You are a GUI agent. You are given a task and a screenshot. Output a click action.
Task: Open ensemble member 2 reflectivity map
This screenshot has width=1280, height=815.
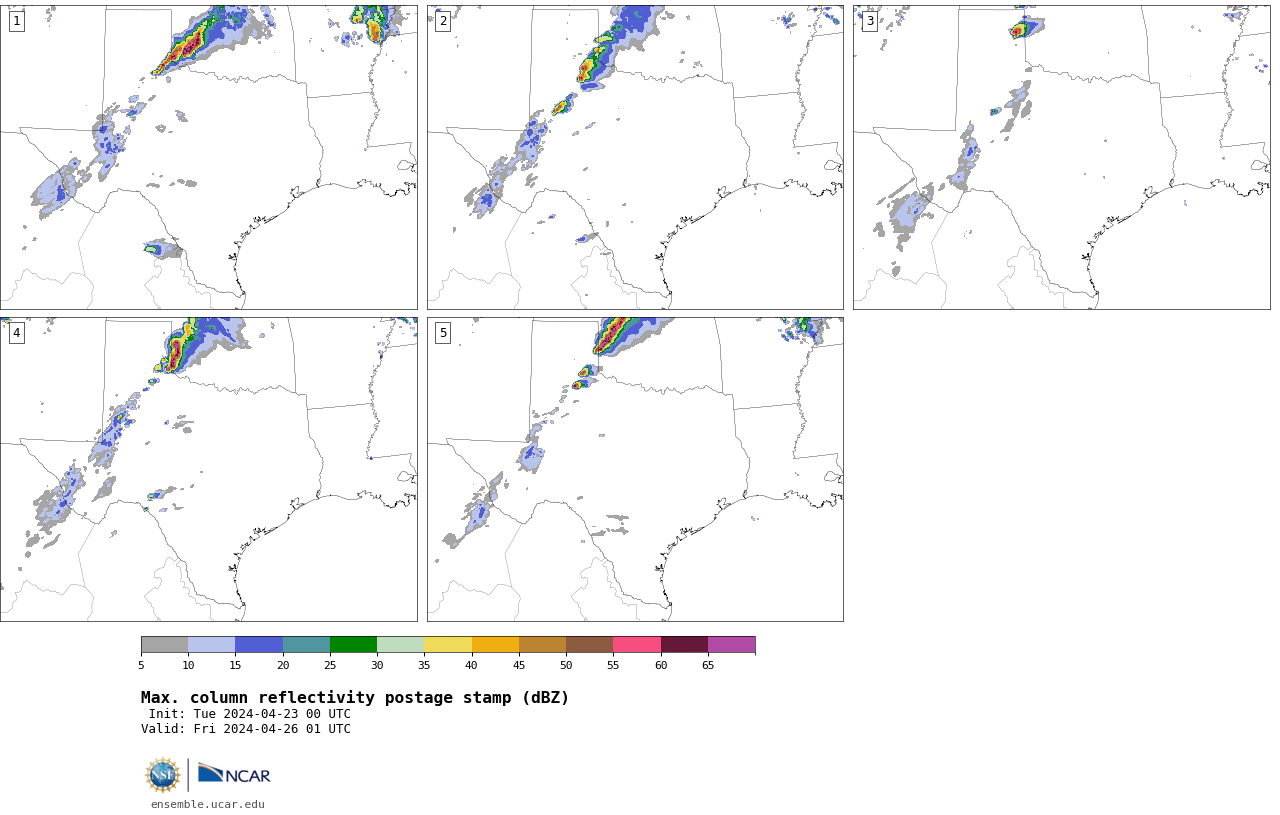[x=635, y=157]
